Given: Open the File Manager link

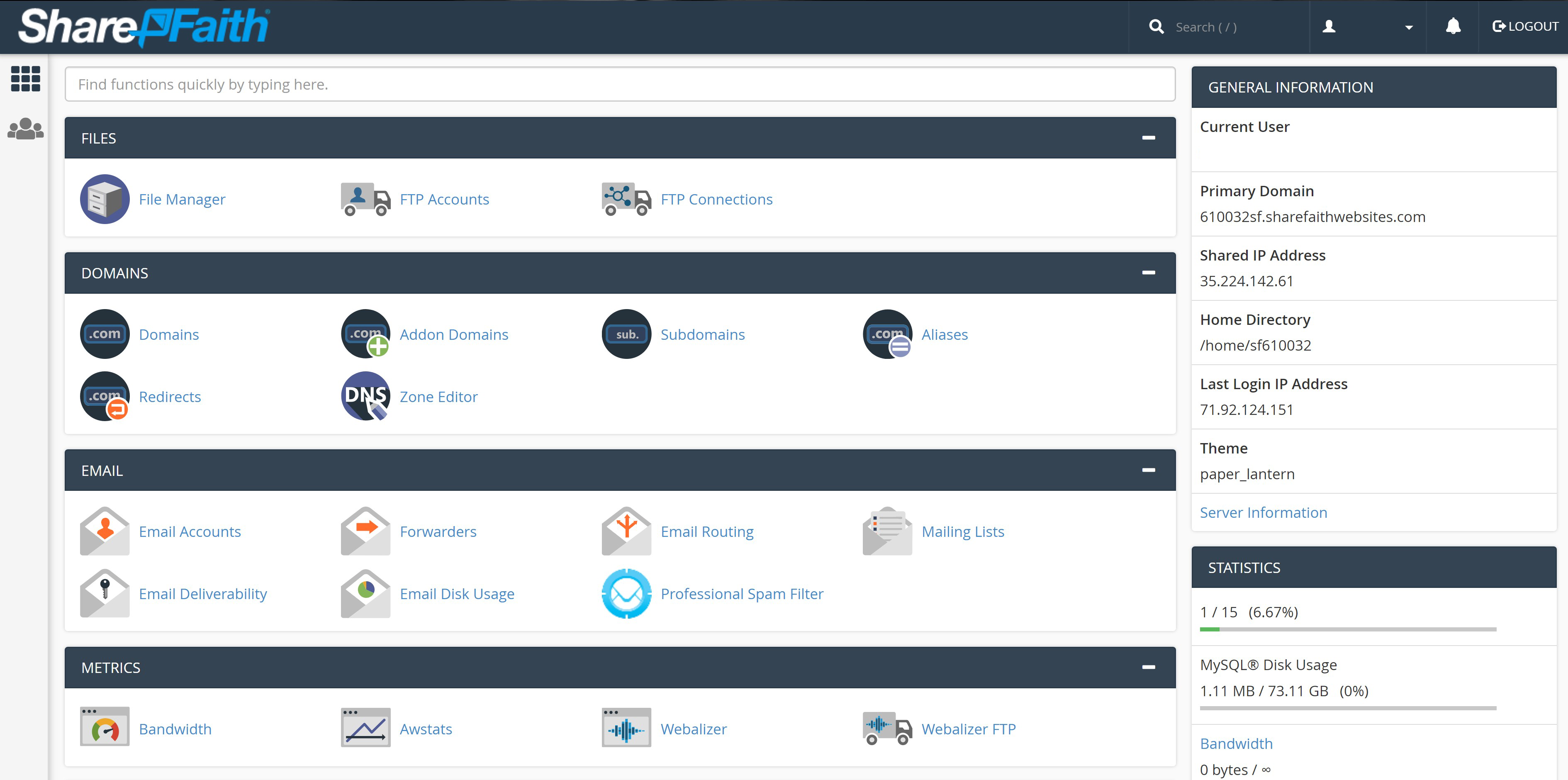Looking at the screenshot, I should point(182,200).
